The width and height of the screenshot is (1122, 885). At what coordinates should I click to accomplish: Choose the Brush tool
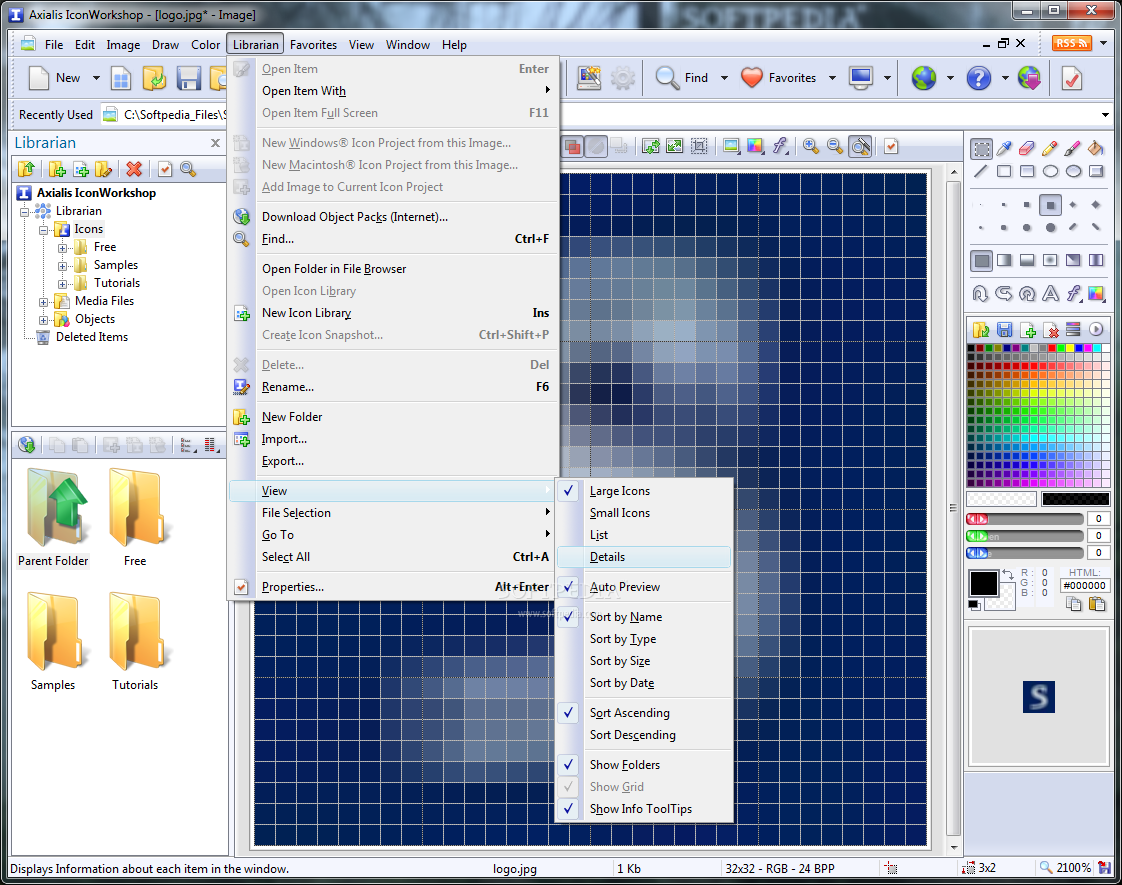1073,148
